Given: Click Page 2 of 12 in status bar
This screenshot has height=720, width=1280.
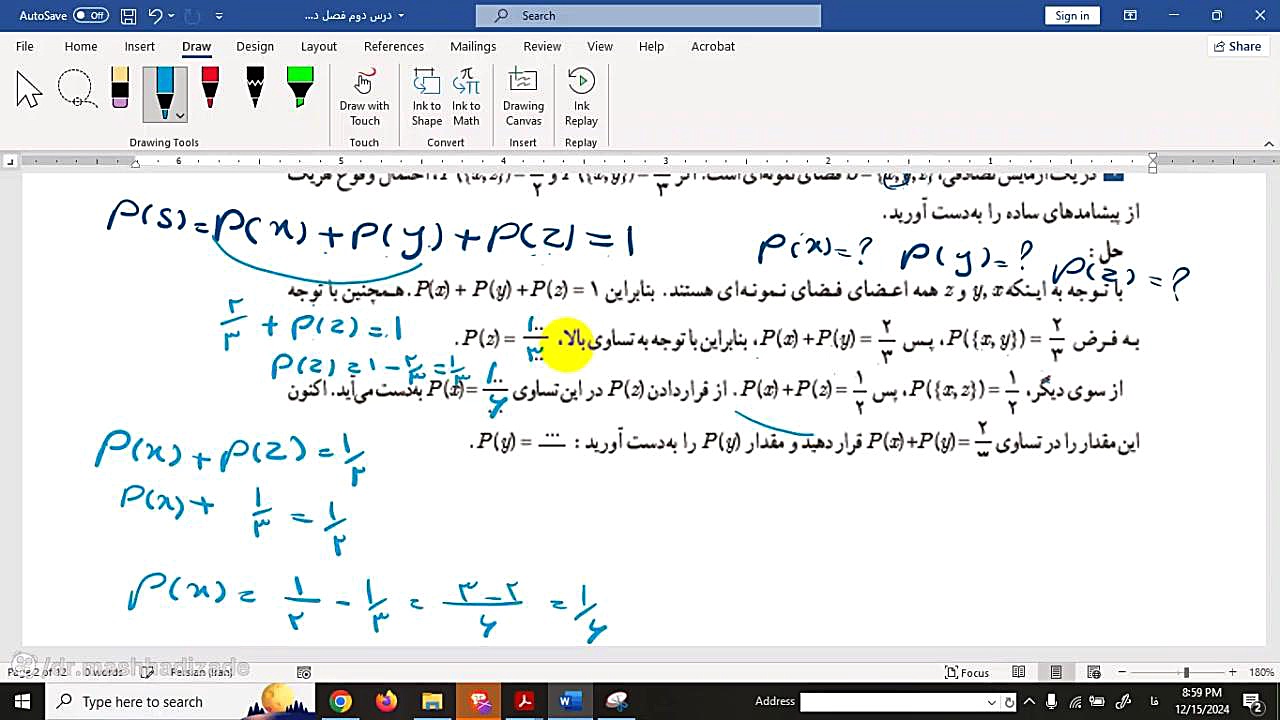Looking at the screenshot, I should [x=38, y=673].
